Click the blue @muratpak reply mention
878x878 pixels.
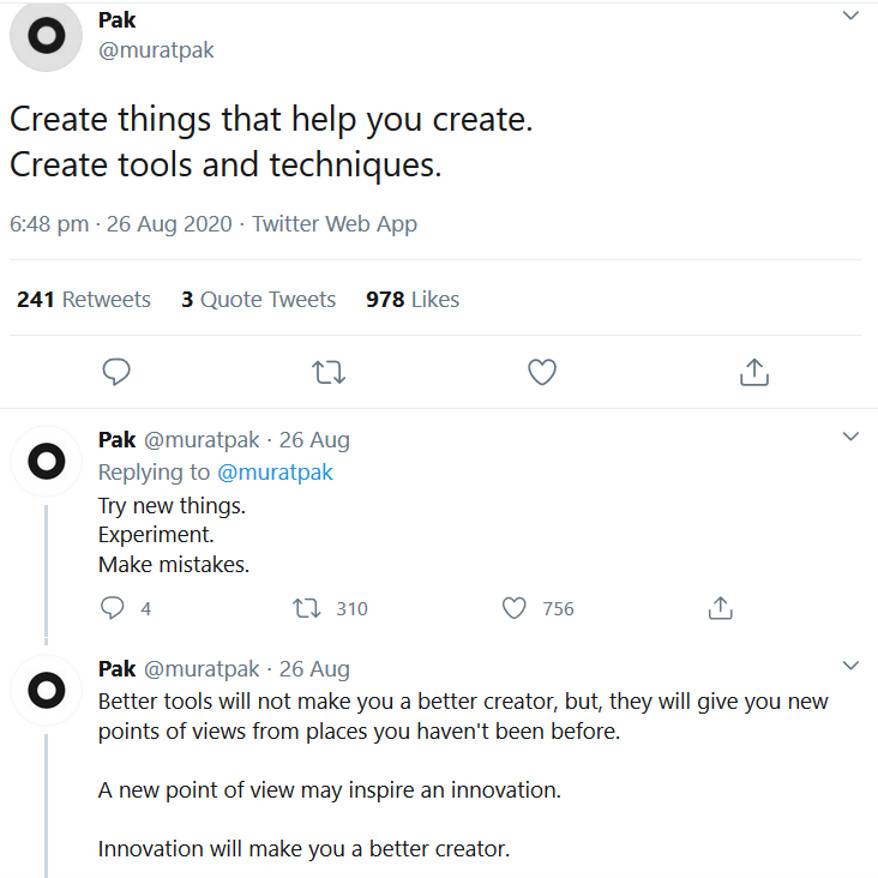[275, 472]
